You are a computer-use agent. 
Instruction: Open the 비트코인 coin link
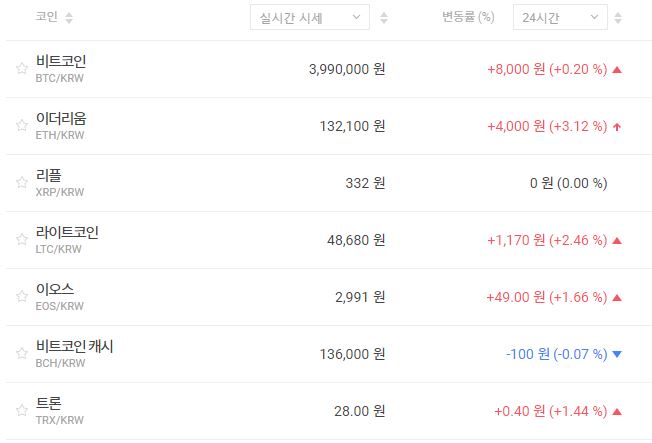click(61, 62)
